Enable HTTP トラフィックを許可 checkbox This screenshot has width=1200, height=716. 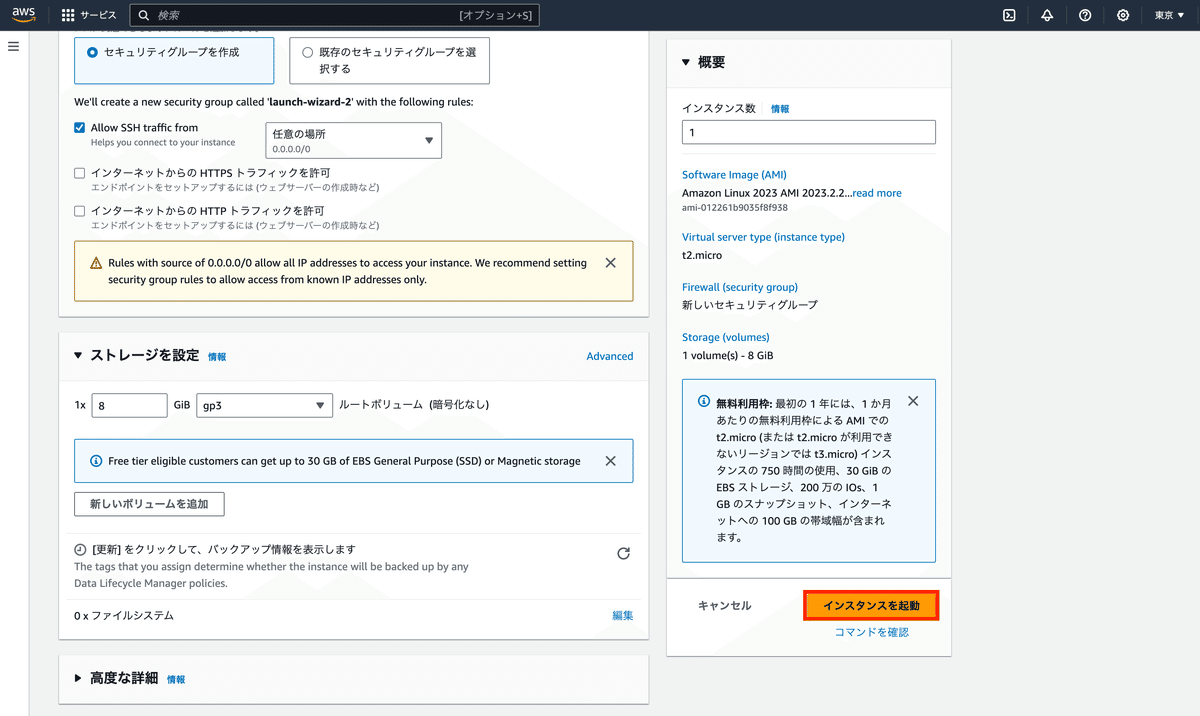click(x=80, y=211)
